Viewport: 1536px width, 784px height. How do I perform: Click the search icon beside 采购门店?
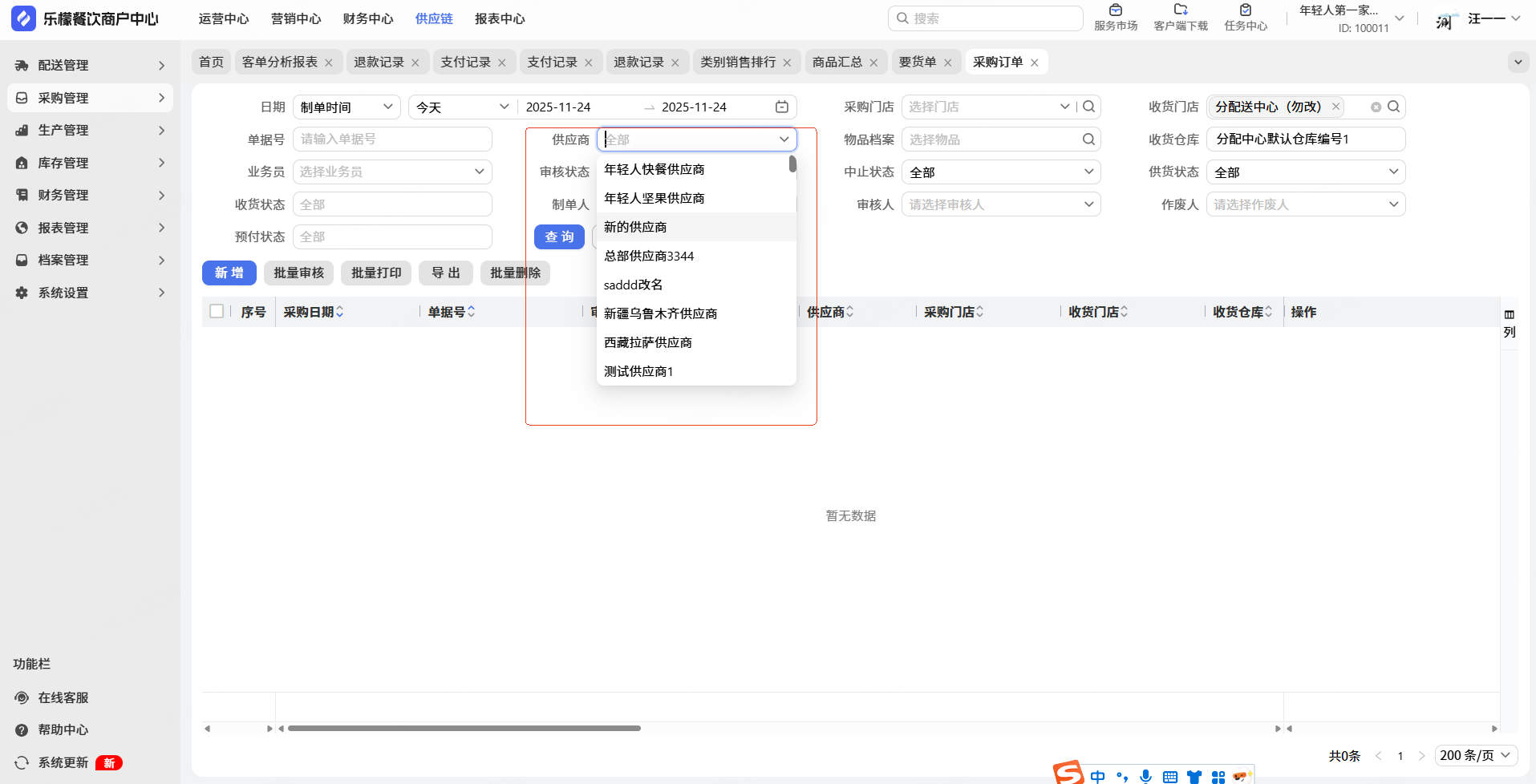(x=1088, y=107)
